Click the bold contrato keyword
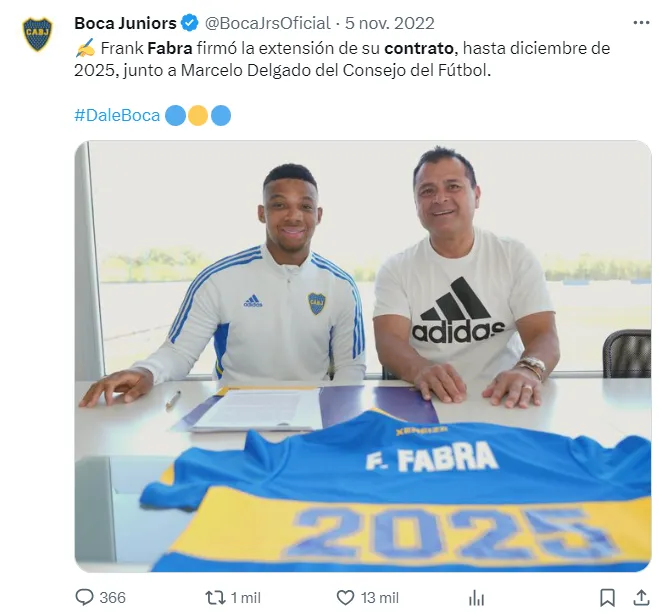 pos(419,48)
